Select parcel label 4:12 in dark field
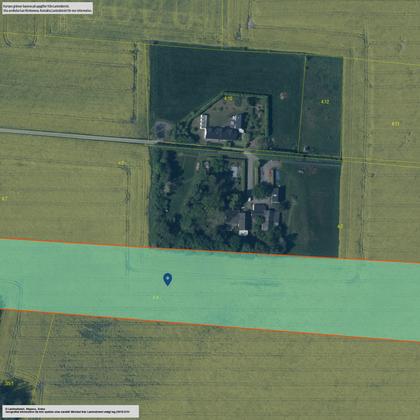420x420 pixels. pos(325,102)
